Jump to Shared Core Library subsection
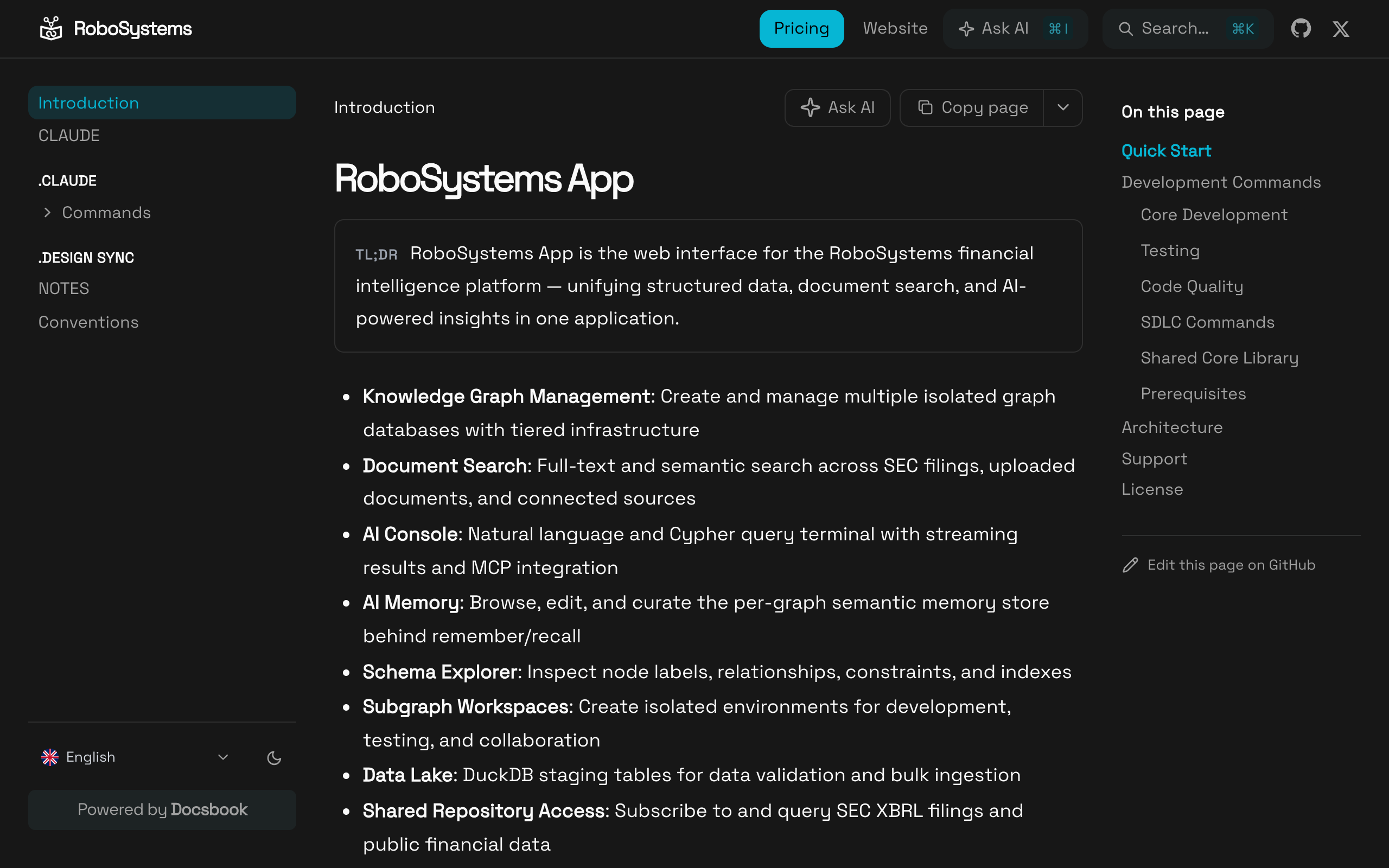The image size is (1389, 868). pyautogui.click(x=1219, y=358)
